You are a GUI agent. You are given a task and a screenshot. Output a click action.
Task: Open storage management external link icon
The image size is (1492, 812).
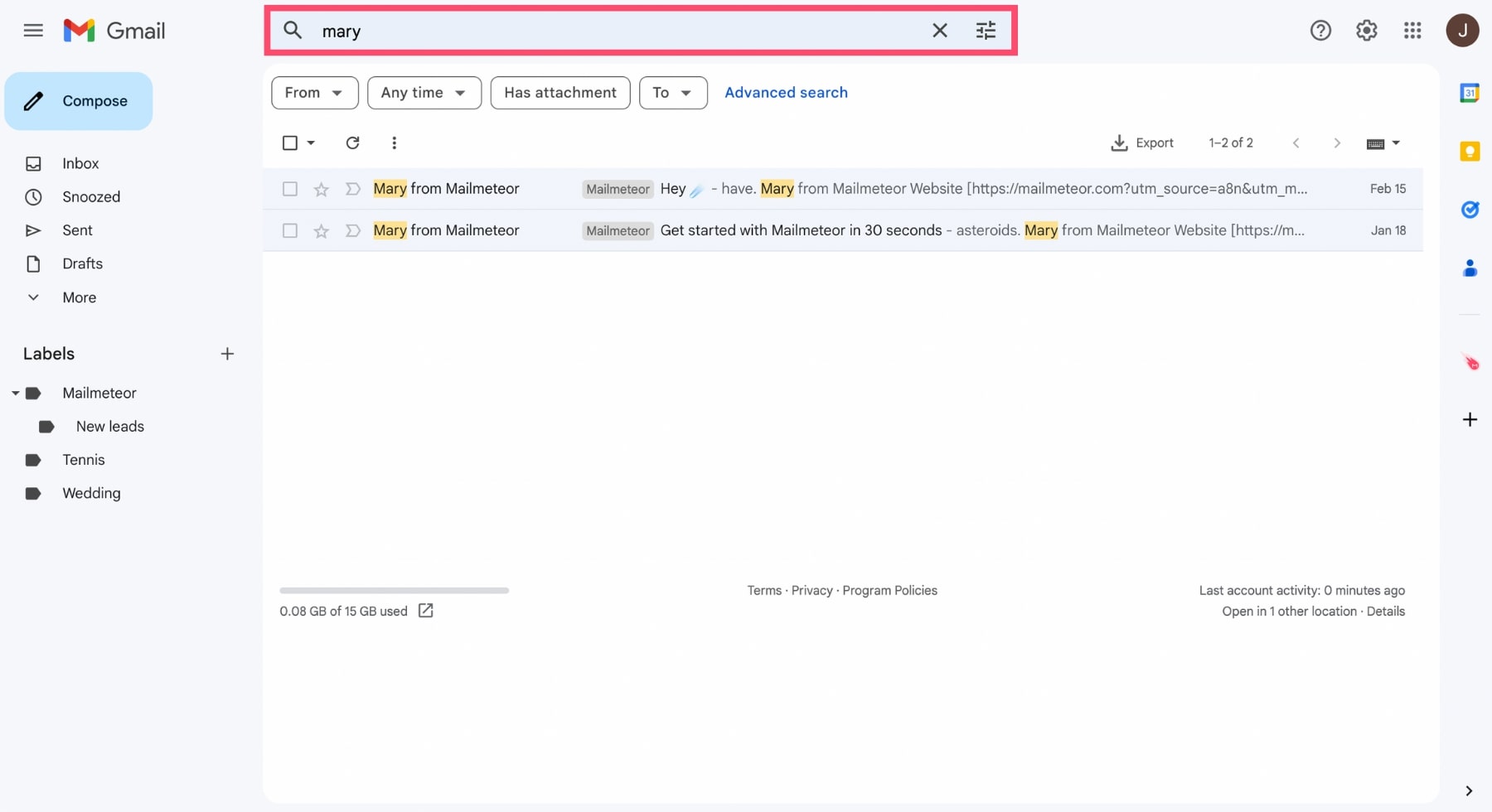[426, 611]
